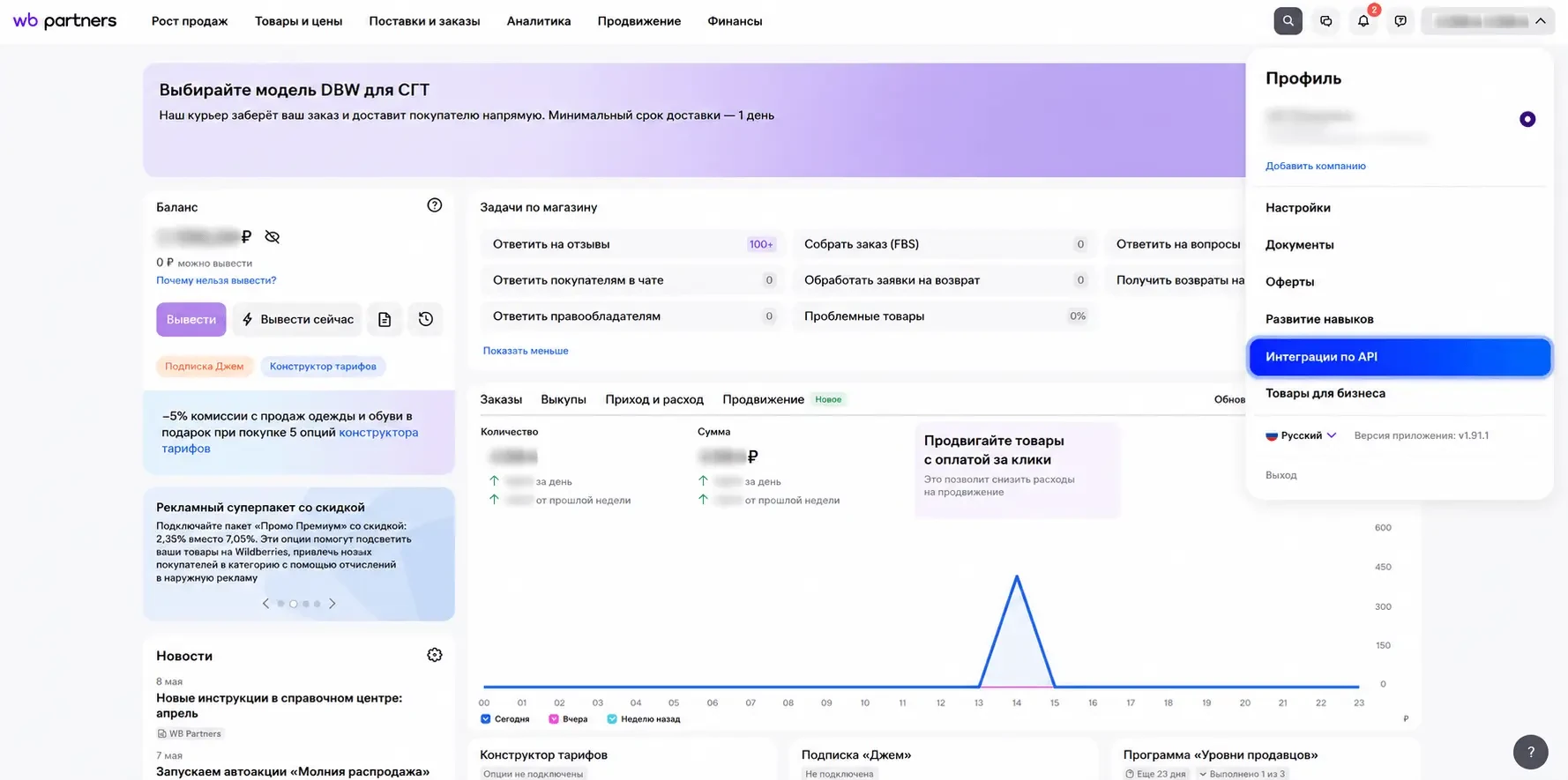The width and height of the screenshot is (1568, 780).
Task: Open the search icon in the header
Action: tap(1288, 21)
